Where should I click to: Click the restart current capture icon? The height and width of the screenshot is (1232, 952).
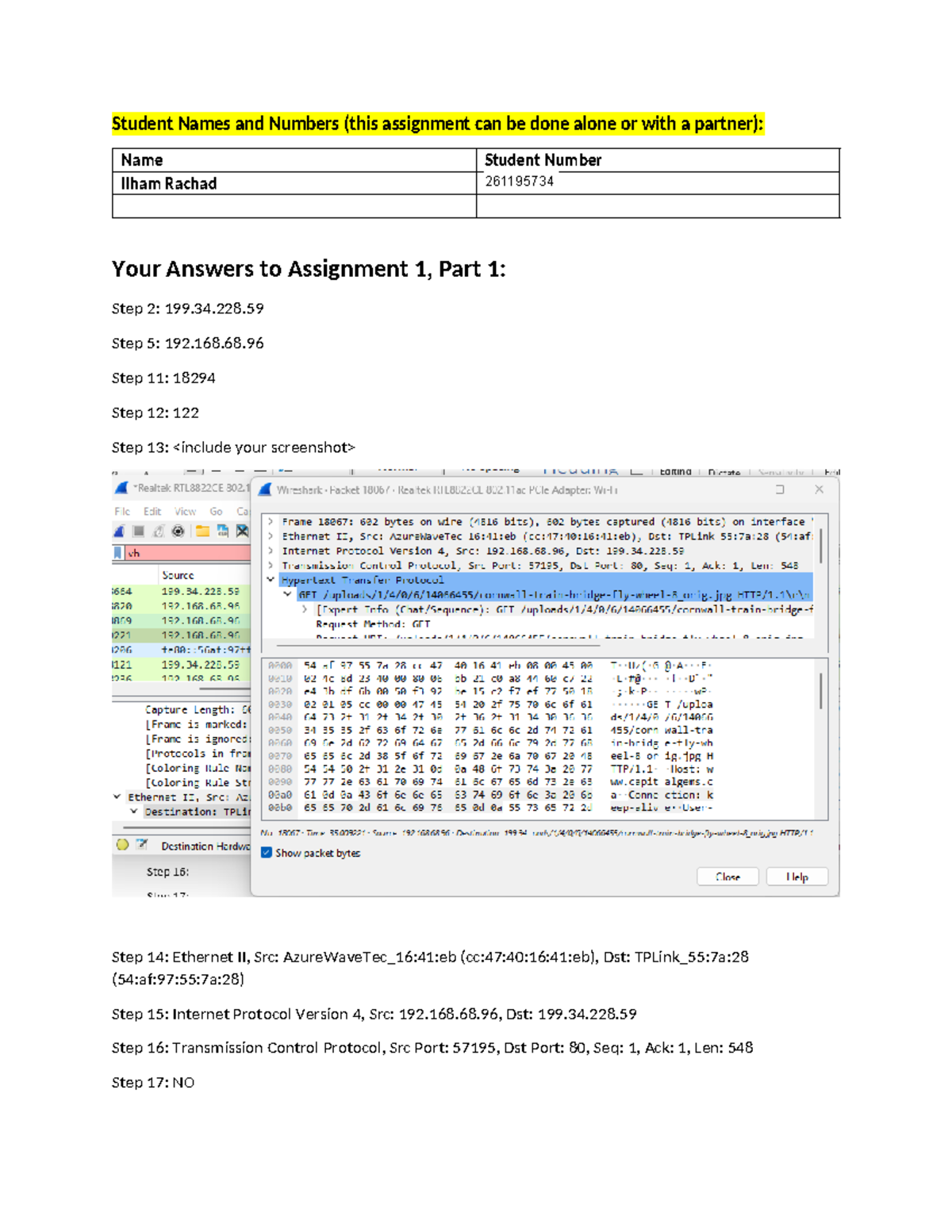(158, 532)
